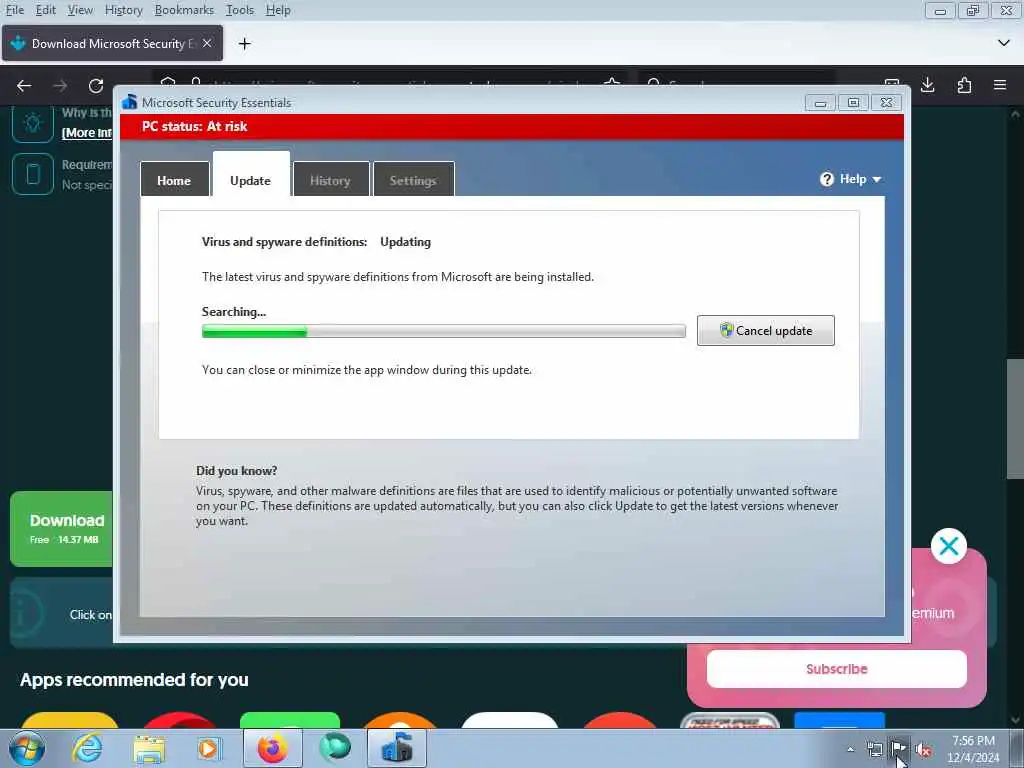The image size is (1024, 768).
Task: Click the phone requirements icon on webpage
Action: [x=33, y=174]
